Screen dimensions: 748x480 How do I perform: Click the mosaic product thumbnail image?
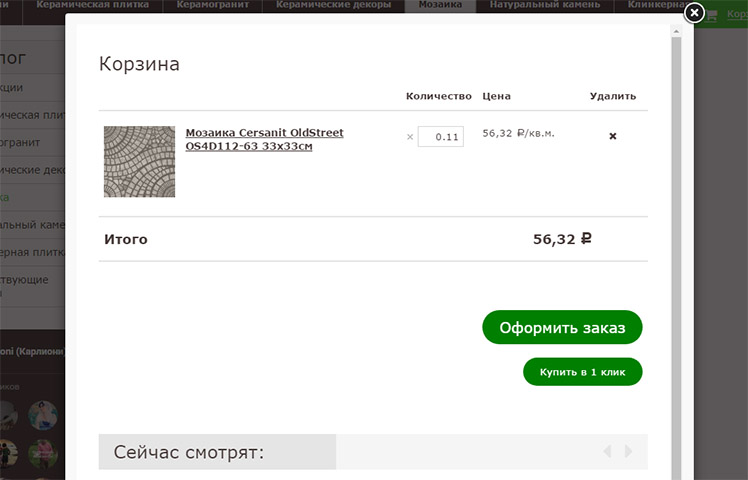tap(139, 161)
